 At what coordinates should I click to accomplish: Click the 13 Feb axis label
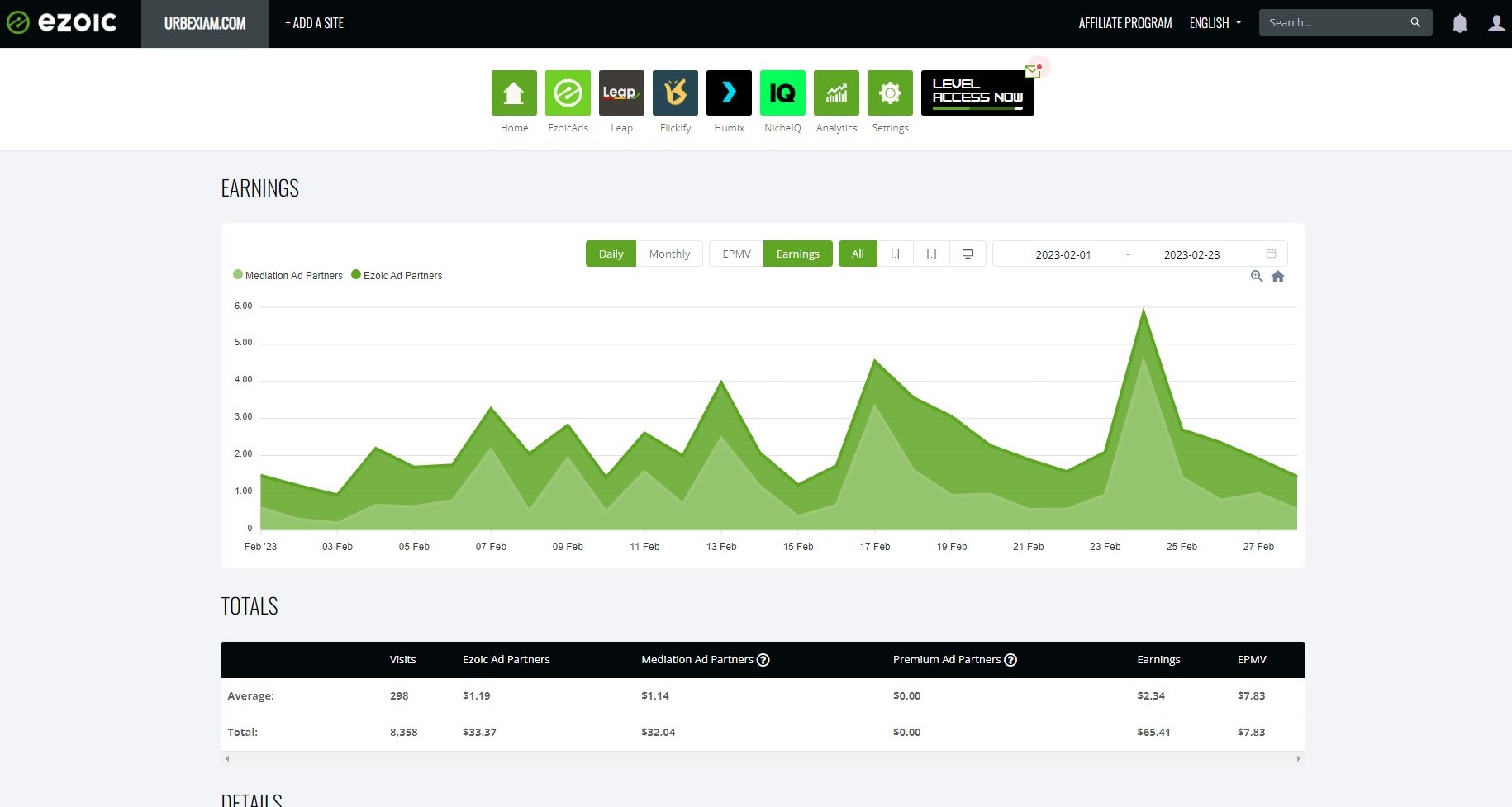(721, 547)
